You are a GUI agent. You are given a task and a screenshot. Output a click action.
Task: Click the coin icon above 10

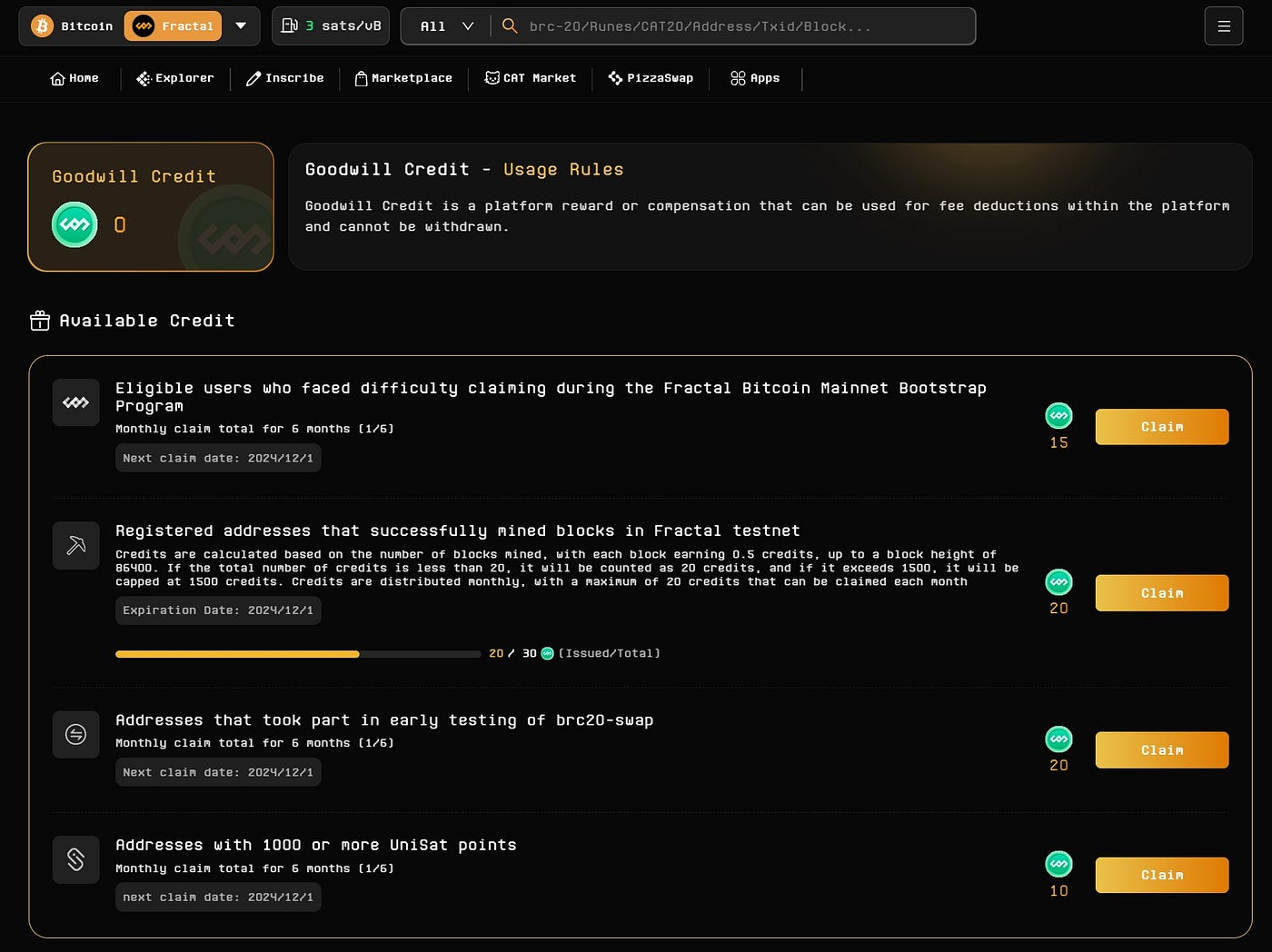1058,864
